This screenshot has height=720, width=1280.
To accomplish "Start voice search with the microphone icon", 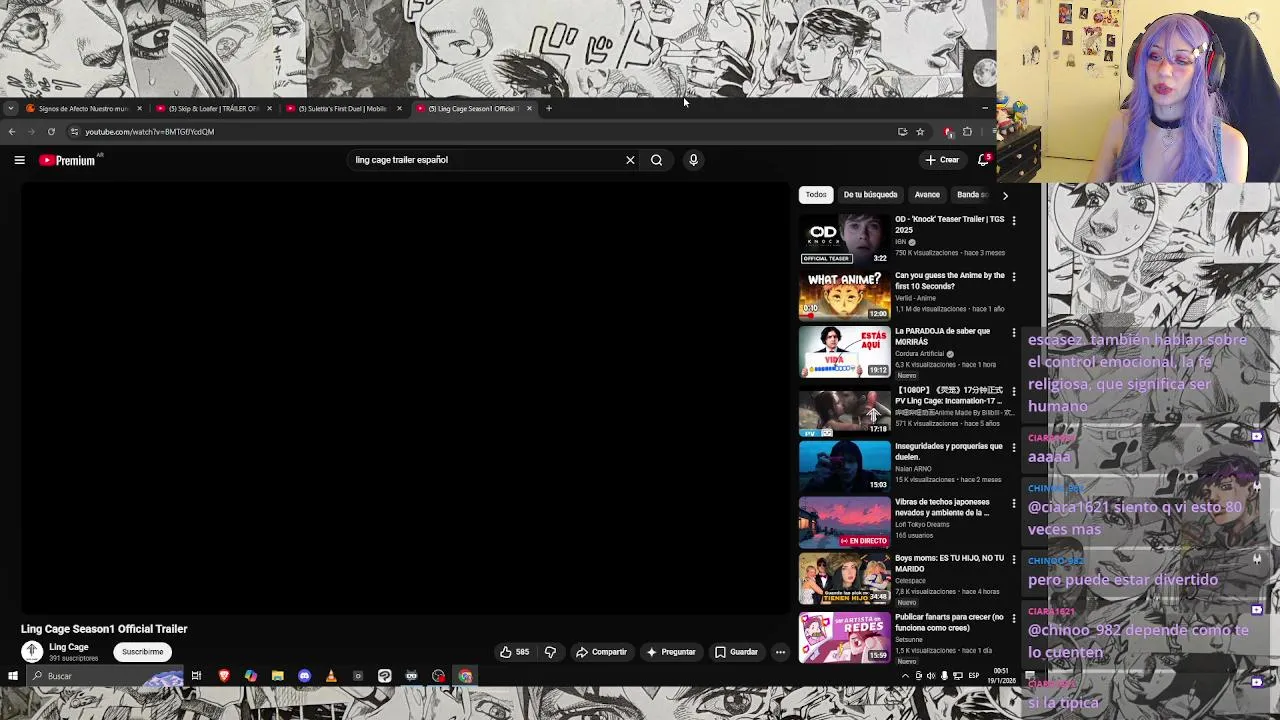I will [693, 160].
